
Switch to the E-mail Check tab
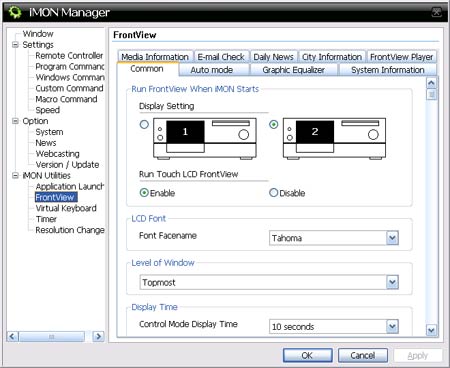(x=221, y=57)
